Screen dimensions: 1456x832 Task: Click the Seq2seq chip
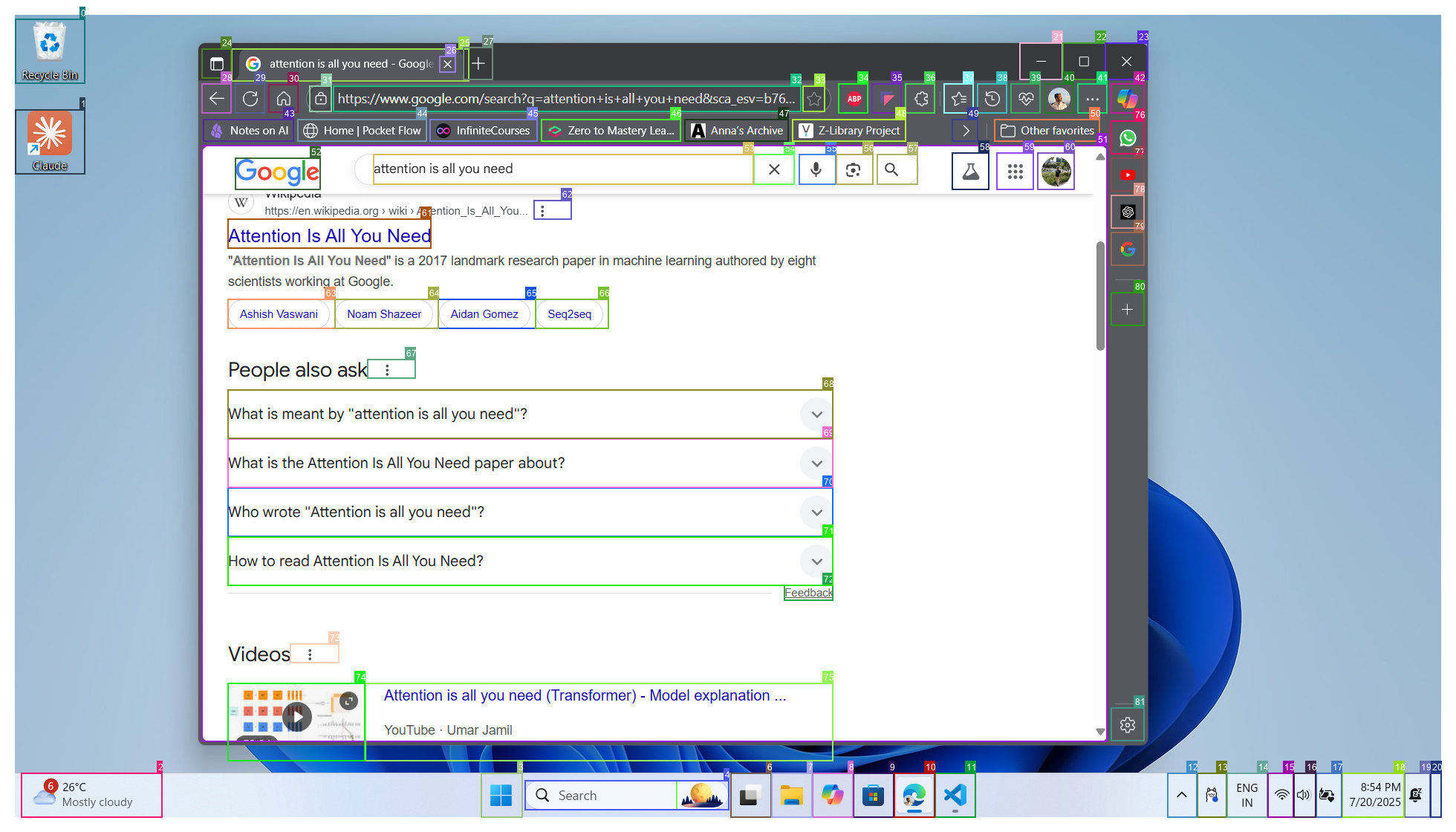point(570,313)
